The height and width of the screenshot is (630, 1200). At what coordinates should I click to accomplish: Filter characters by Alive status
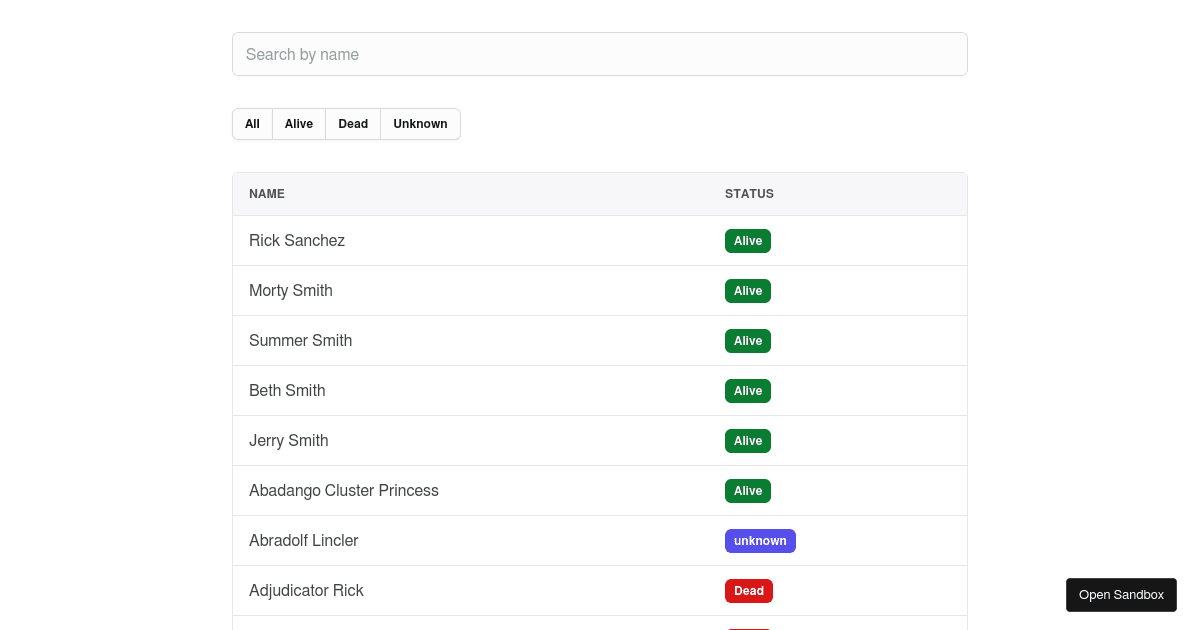(299, 124)
